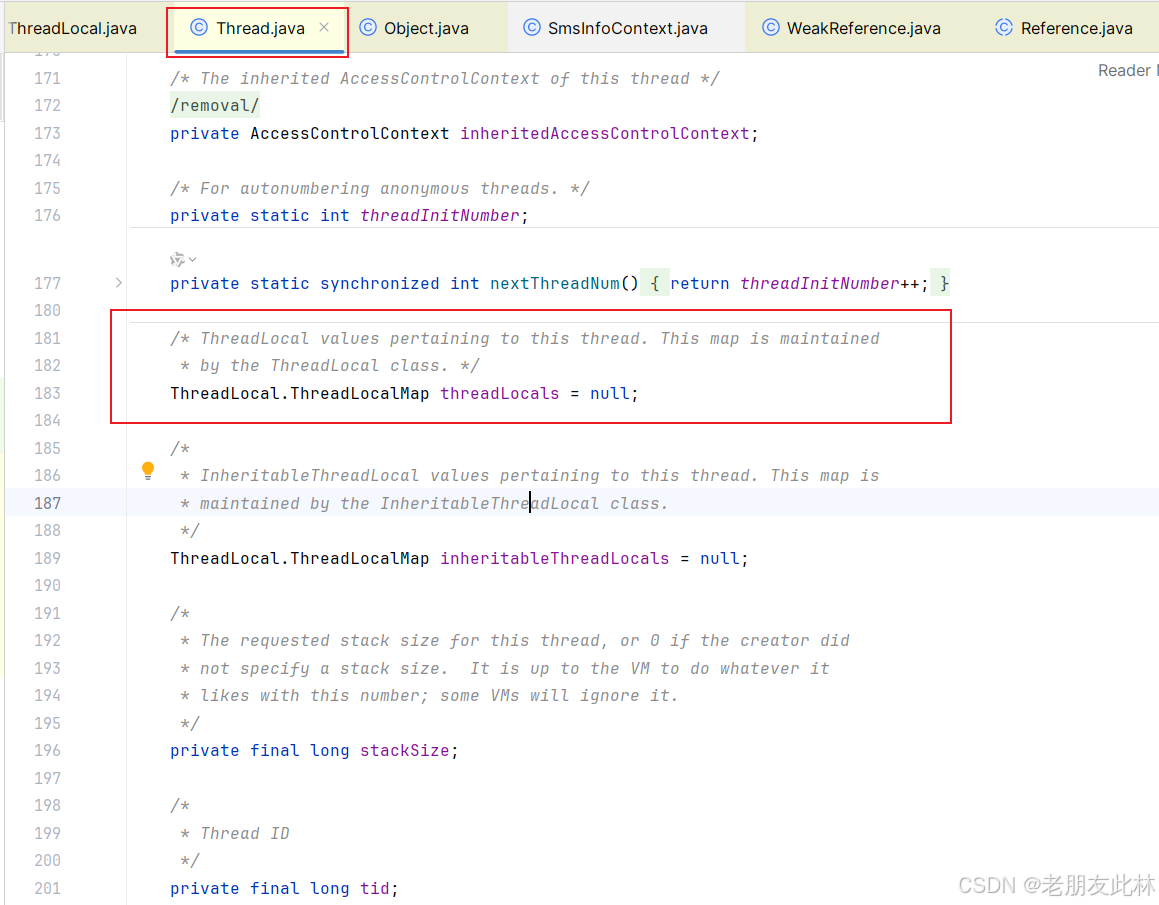Expand the folded nextThreadNum method in the gutter

pyautogui.click(x=118, y=283)
